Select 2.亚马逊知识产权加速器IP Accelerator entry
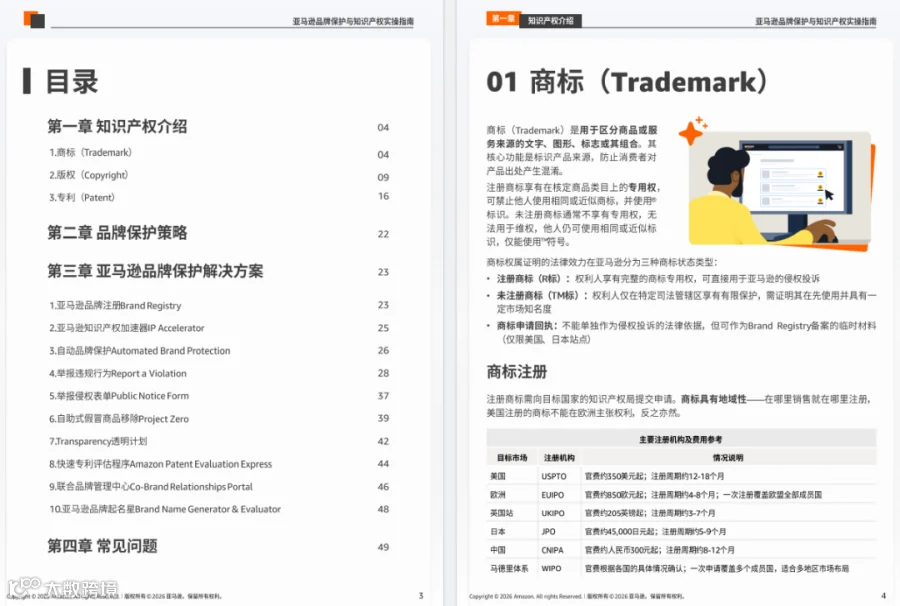Viewport: 900px width, 606px height. pyautogui.click(x=126, y=328)
